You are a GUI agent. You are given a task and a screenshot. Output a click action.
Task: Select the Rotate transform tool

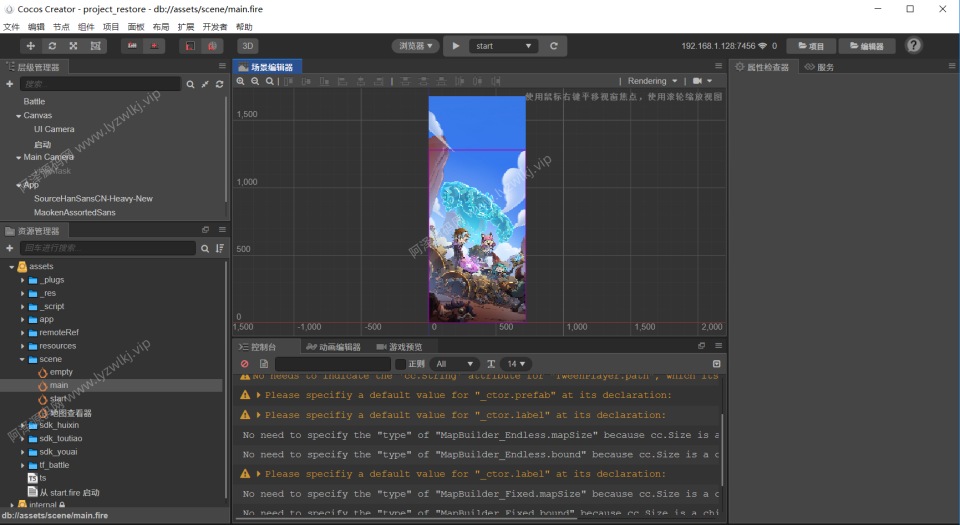(x=52, y=46)
